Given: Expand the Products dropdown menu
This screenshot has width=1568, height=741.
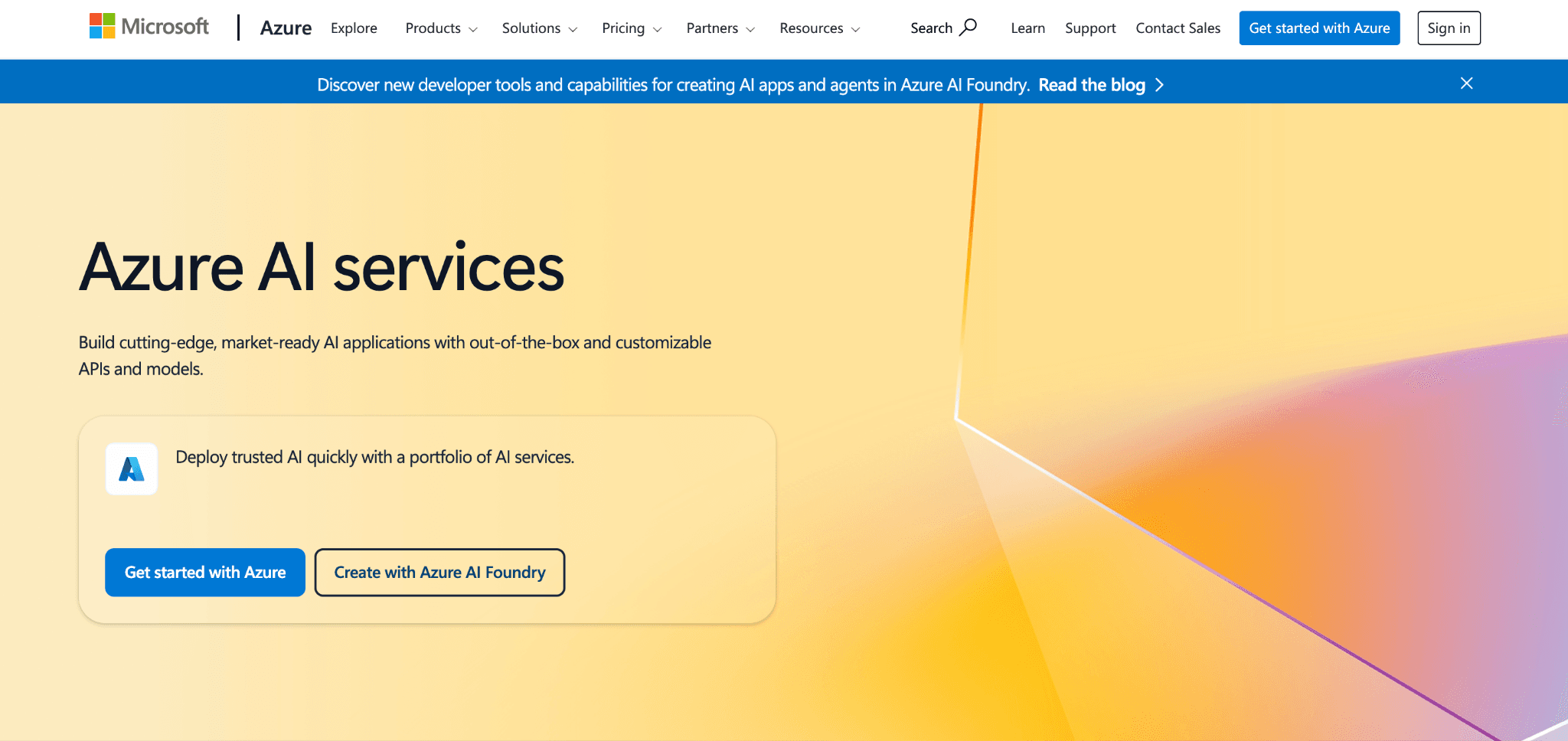Looking at the screenshot, I should click(441, 28).
